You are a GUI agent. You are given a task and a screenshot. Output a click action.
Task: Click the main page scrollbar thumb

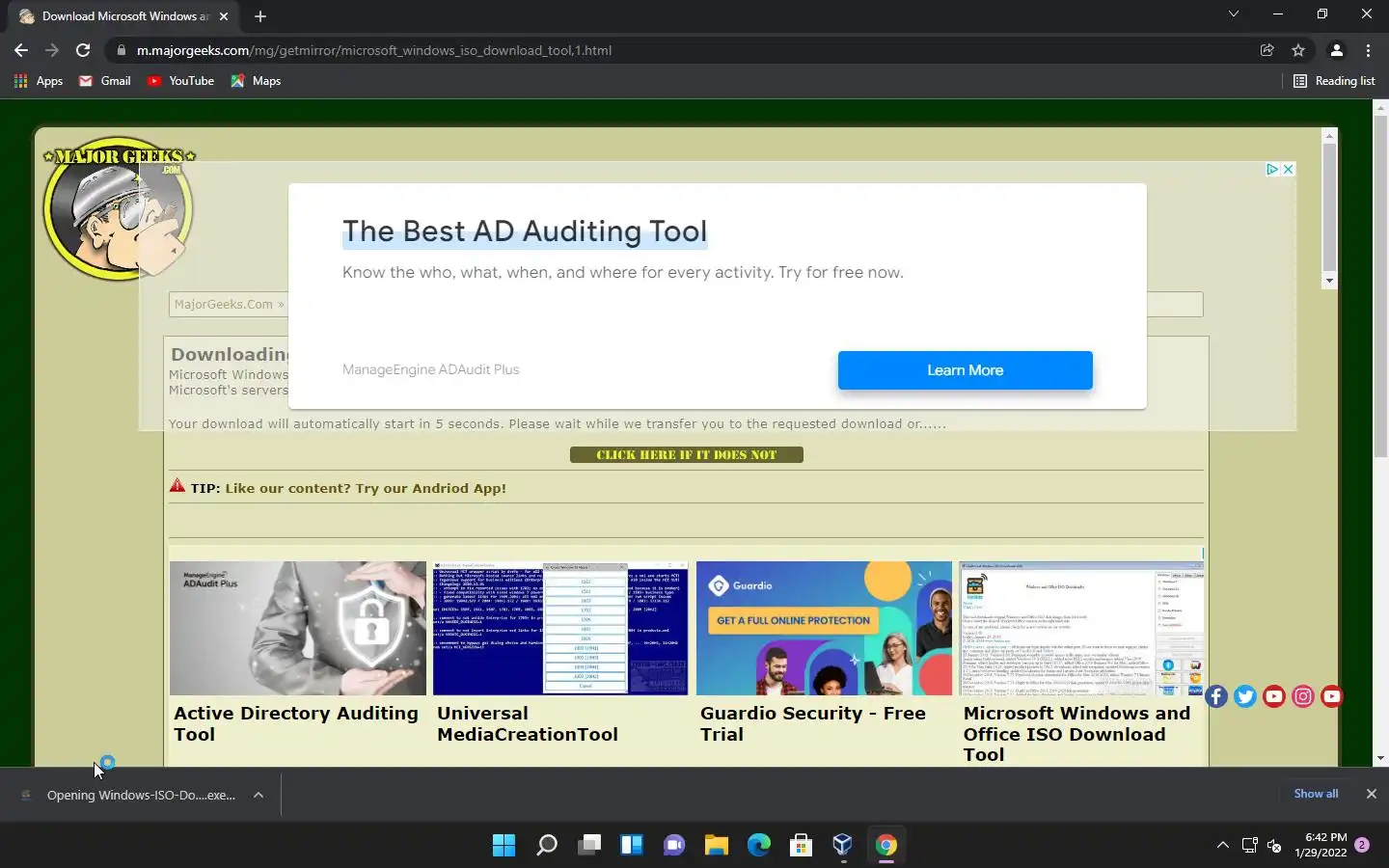click(x=1380, y=285)
